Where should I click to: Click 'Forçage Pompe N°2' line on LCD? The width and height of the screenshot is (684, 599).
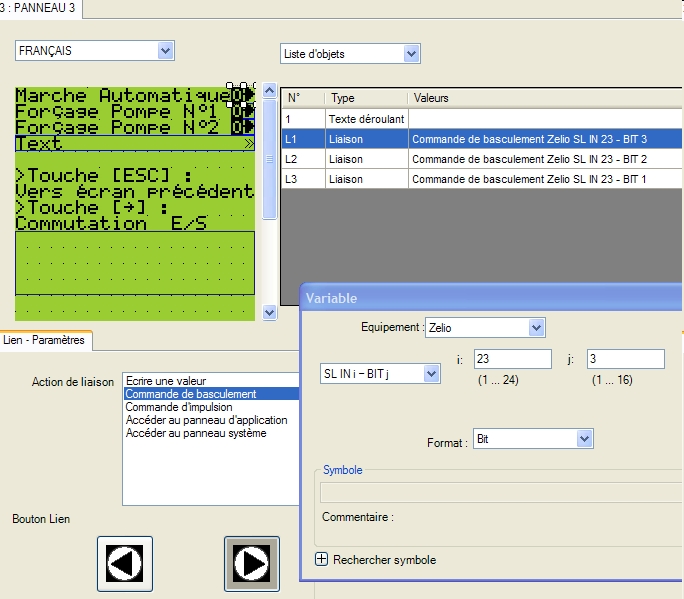[x=117, y=127]
